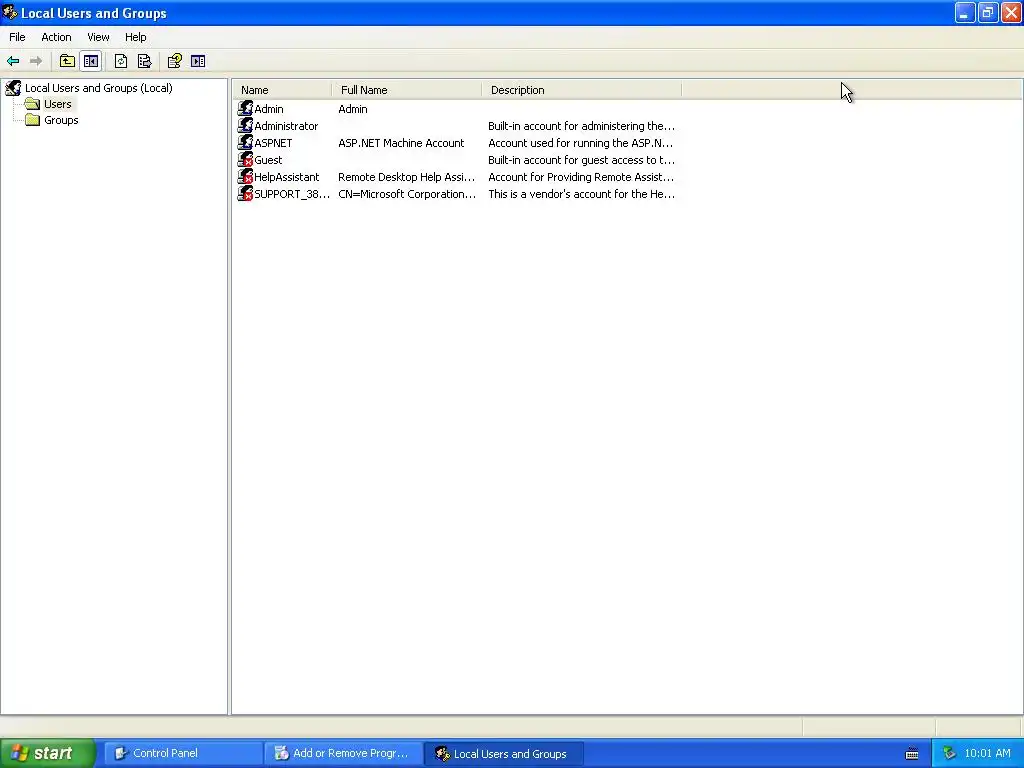Select the Admin user name
This screenshot has width=1024, height=768.
coord(268,109)
